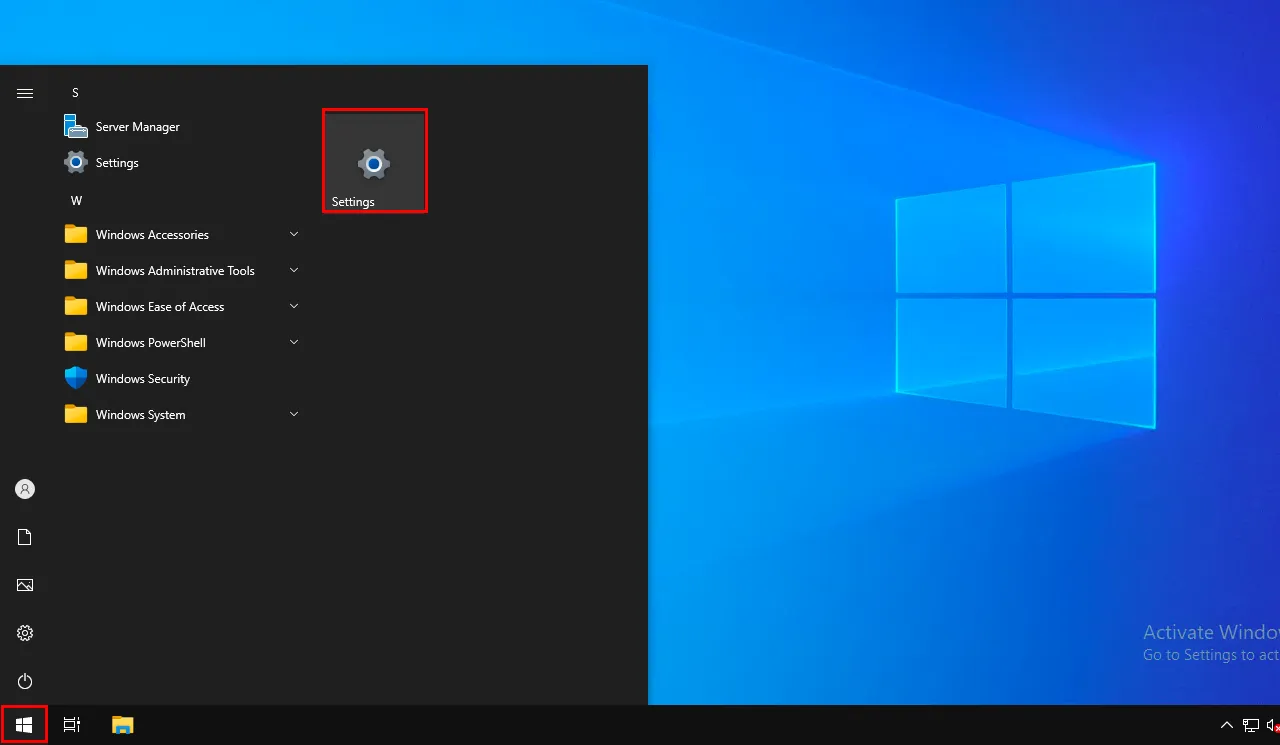This screenshot has height=745, width=1280.
Task: Expand the Windows Ease of Access folder
Action: pos(160,307)
